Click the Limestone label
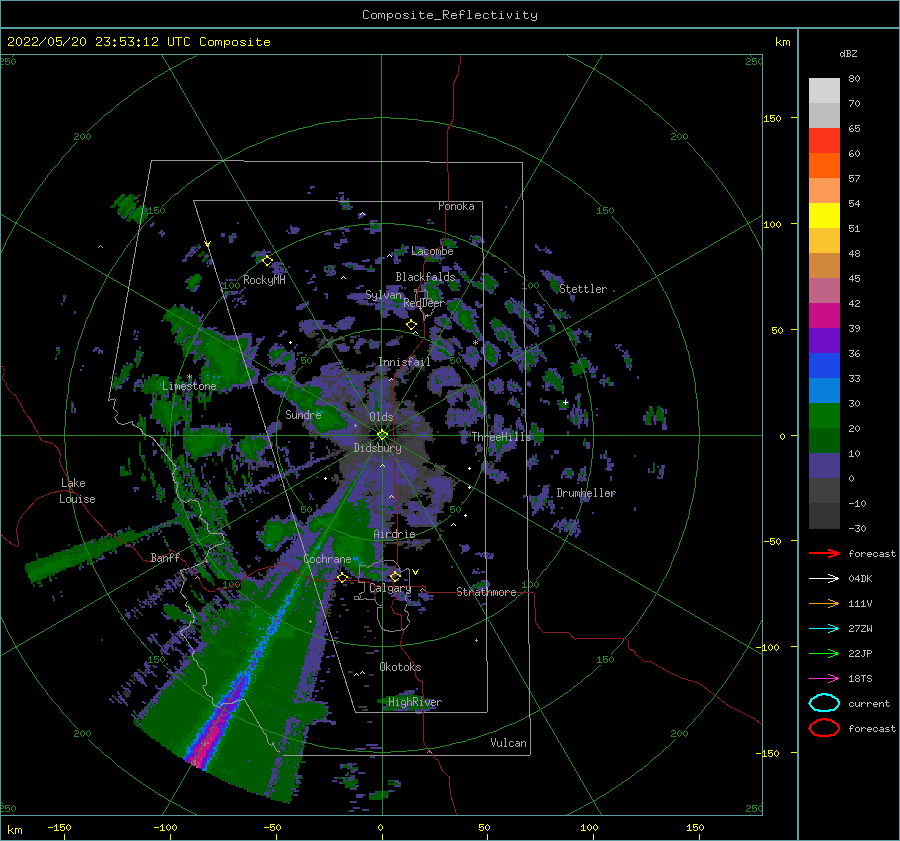Image resolution: width=900 pixels, height=841 pixels. coord(189,386)
